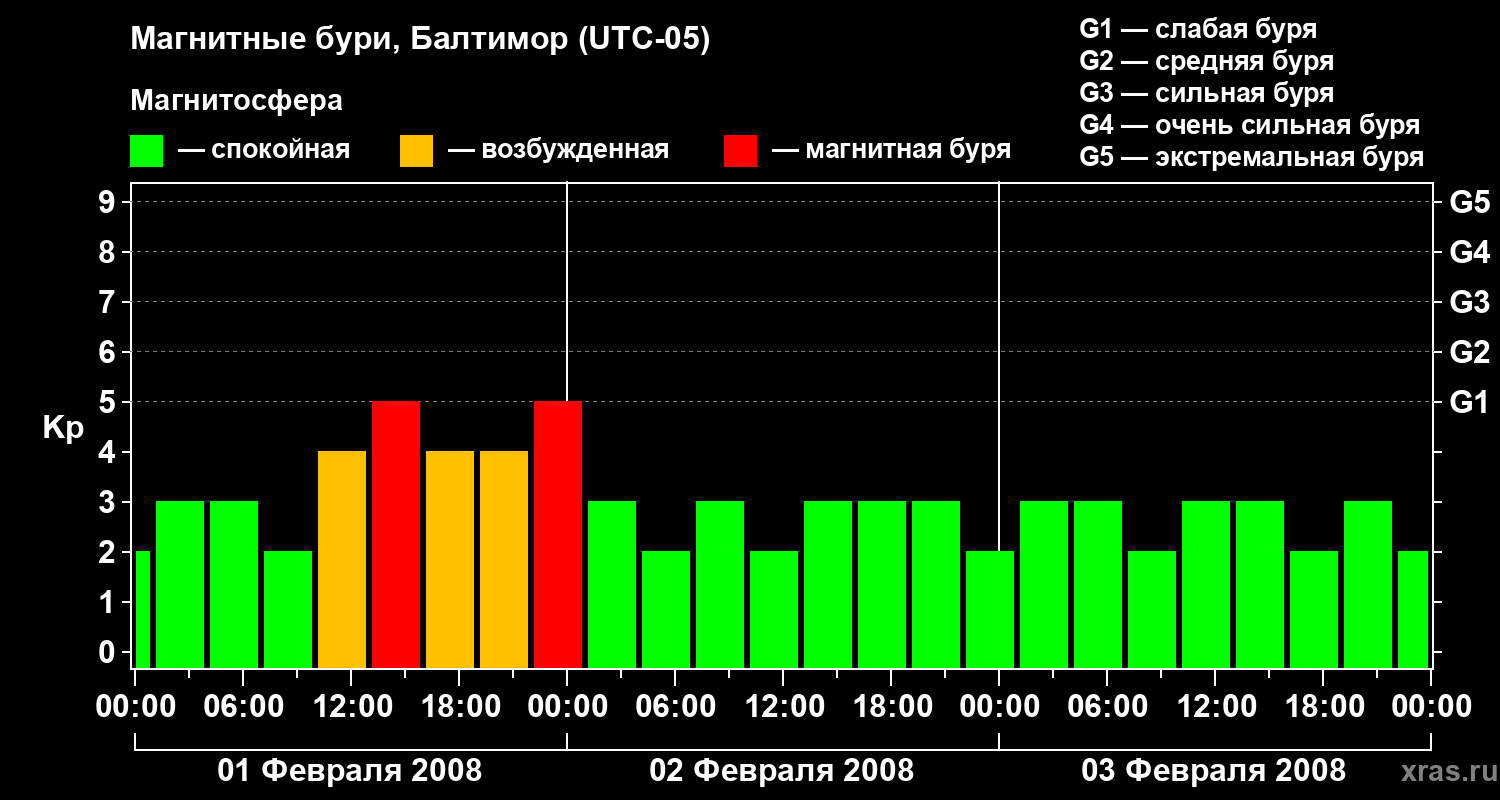
Task: Click the green 'спокойная' legend swatch
Action: click(x=146, y=151)
